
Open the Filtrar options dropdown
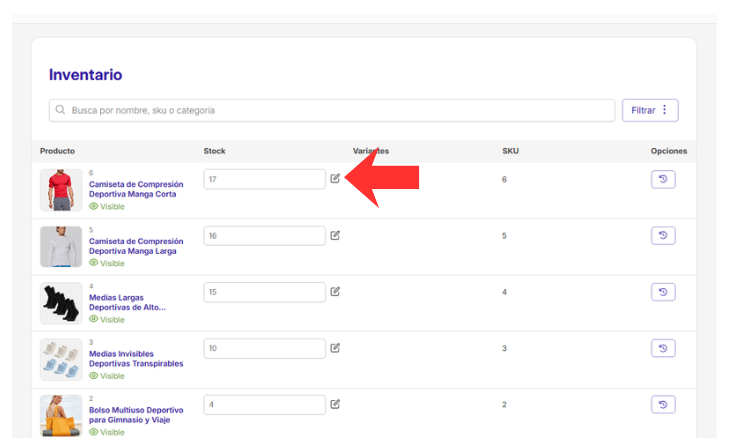(650, 110)
